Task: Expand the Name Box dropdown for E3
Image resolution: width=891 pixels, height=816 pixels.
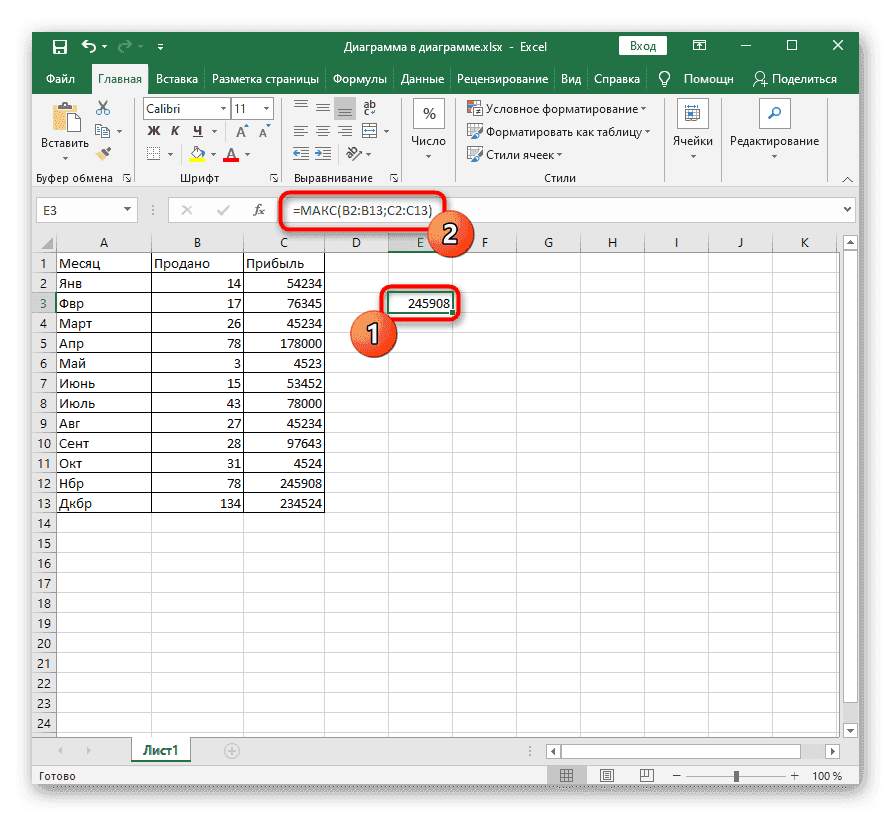Action: click(127, 210)
